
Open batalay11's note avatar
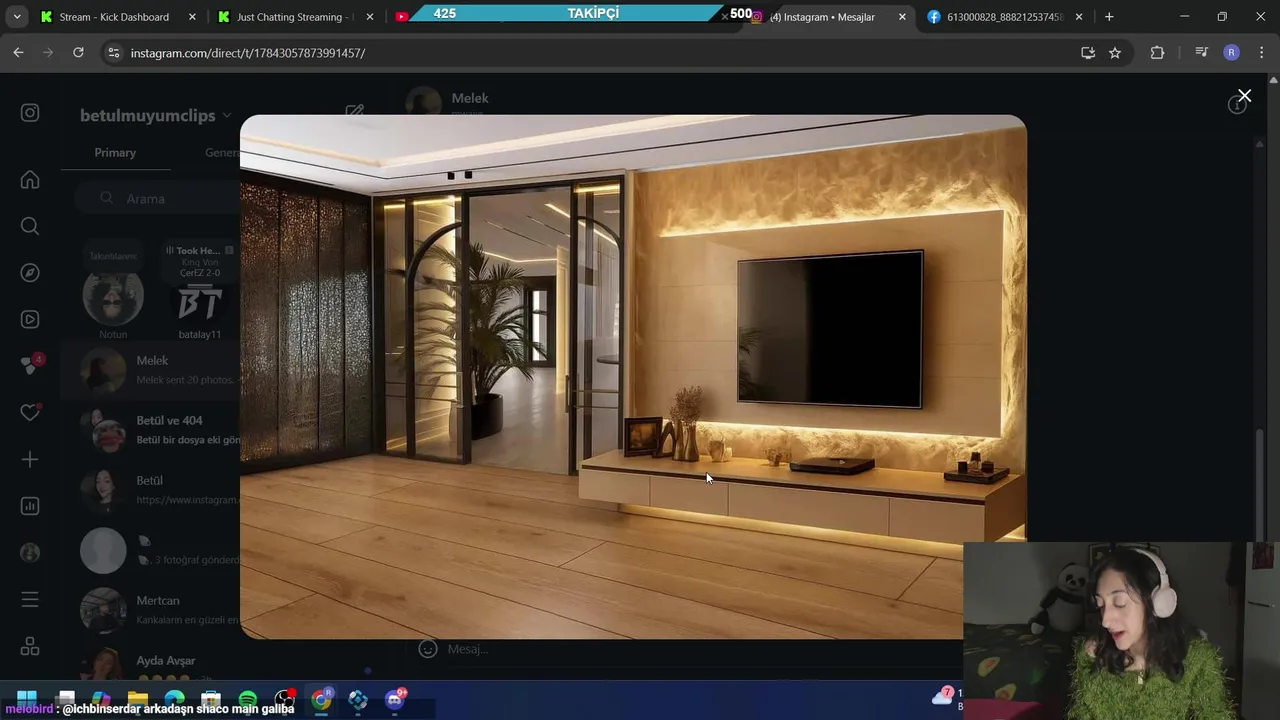click(199, 300)
